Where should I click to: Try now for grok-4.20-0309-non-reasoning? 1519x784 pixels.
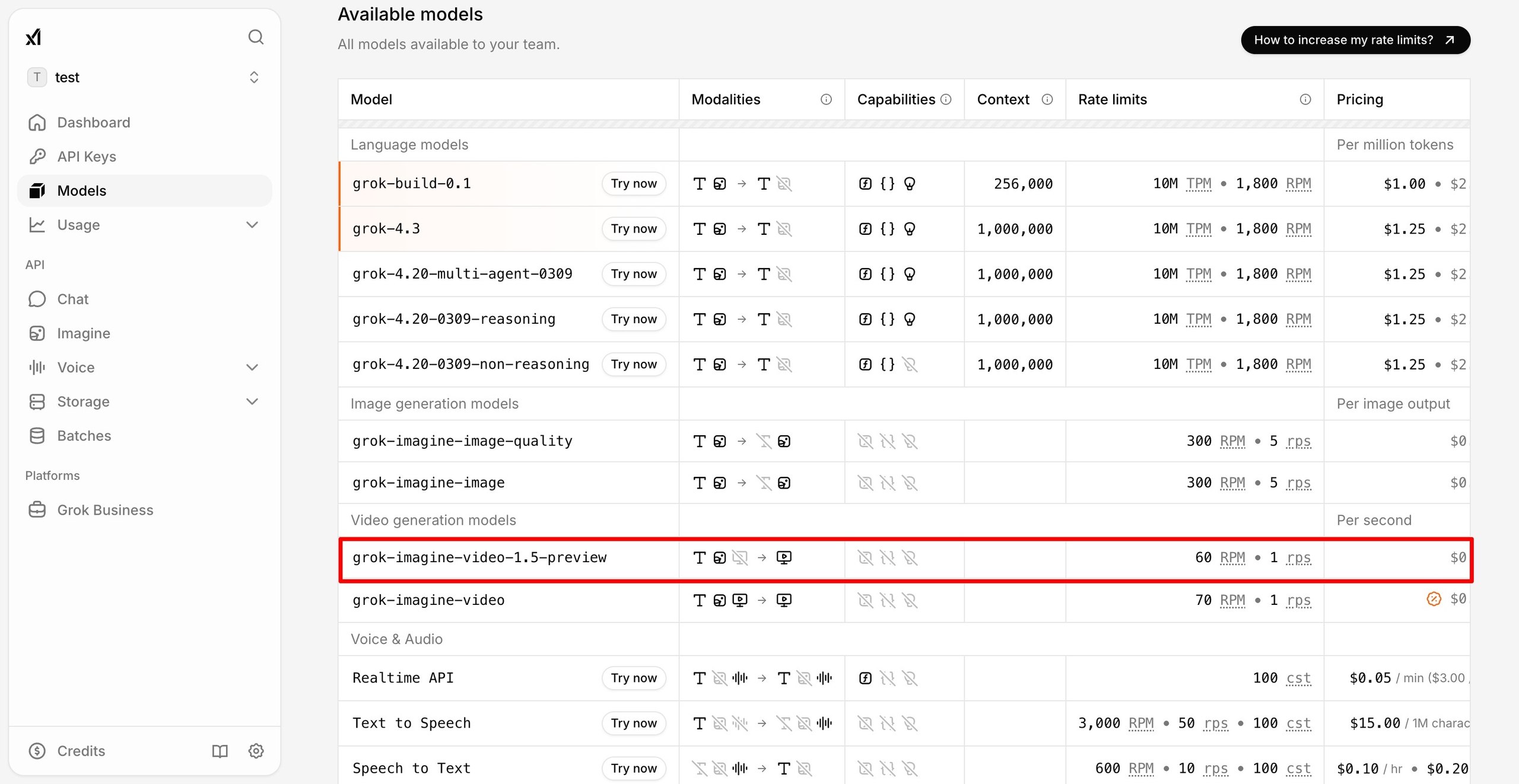634,364
